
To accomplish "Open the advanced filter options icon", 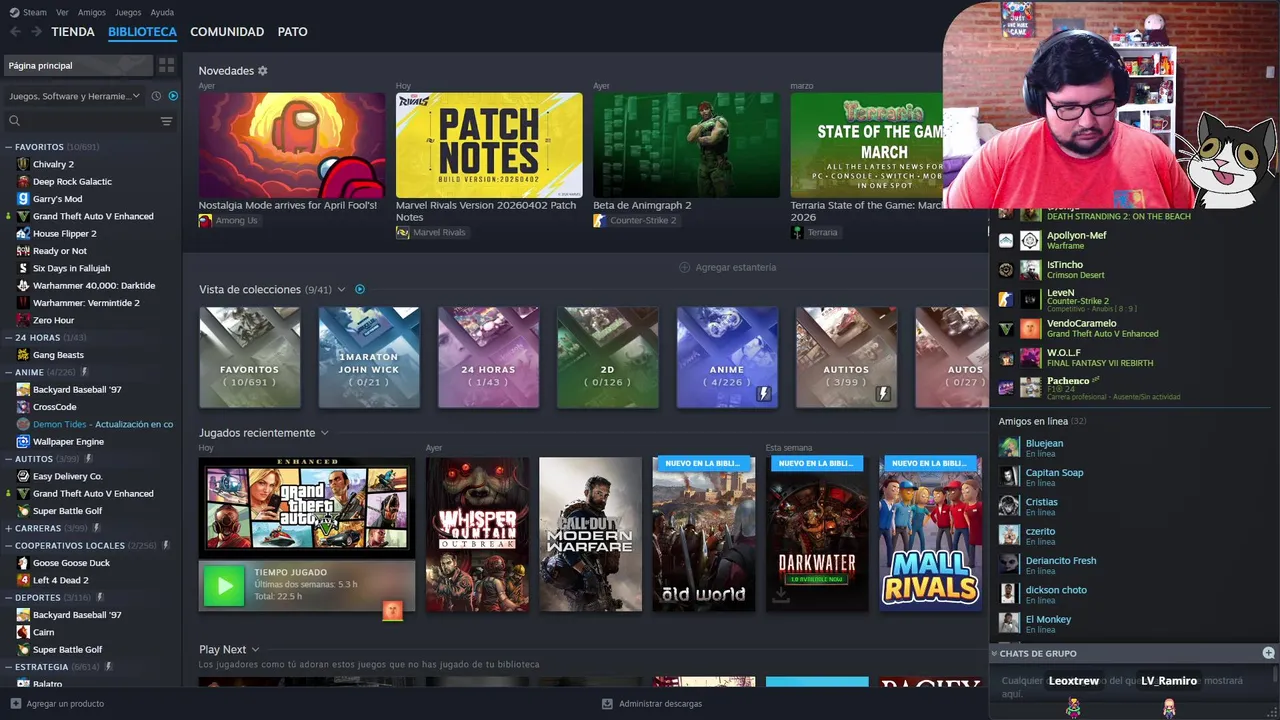I will coord(166,121).
